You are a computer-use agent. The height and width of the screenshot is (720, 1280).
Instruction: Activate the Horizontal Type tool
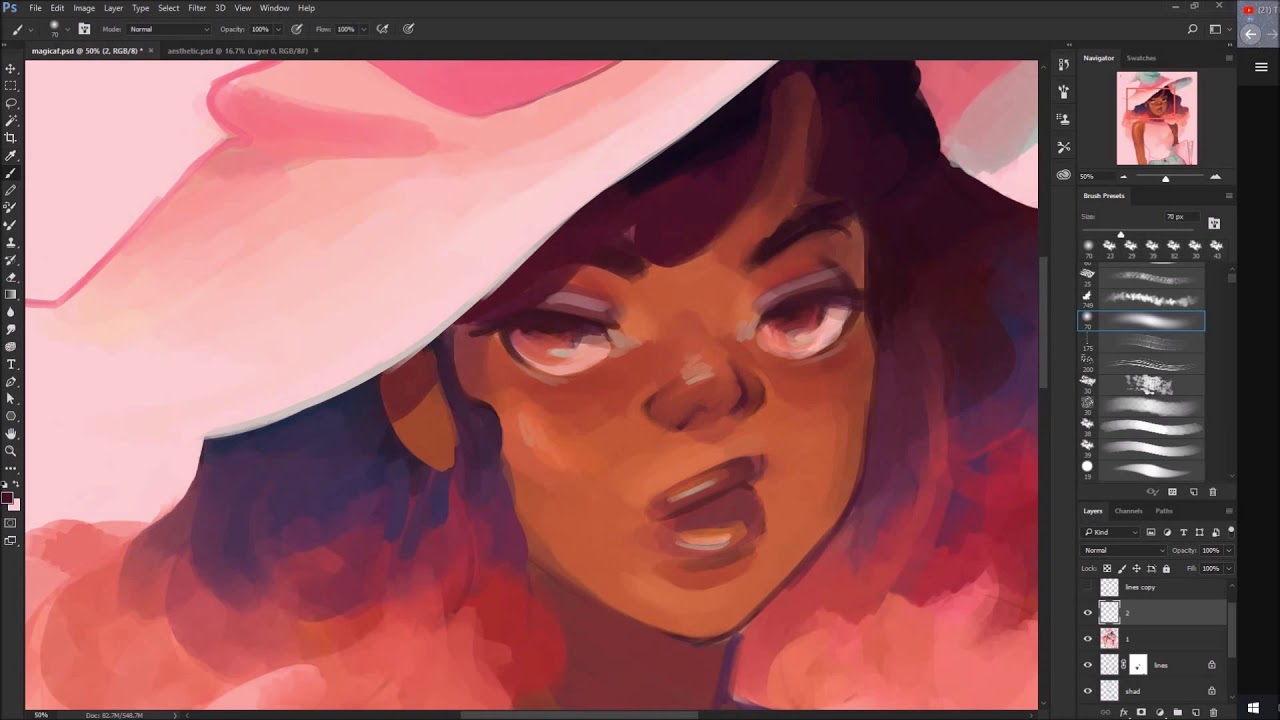point(11,364)
